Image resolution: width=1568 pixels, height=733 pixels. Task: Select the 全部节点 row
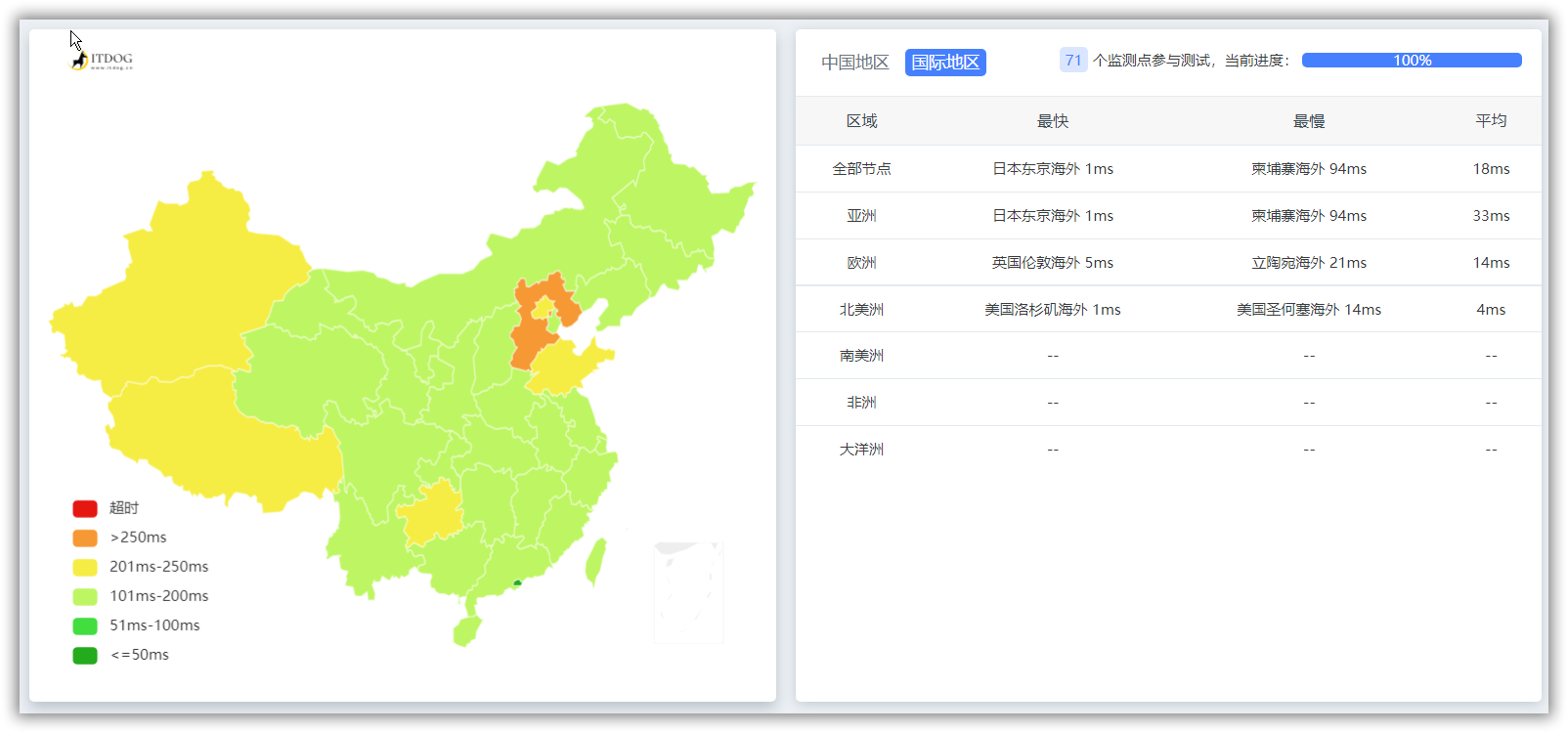(x=861, y=169)
